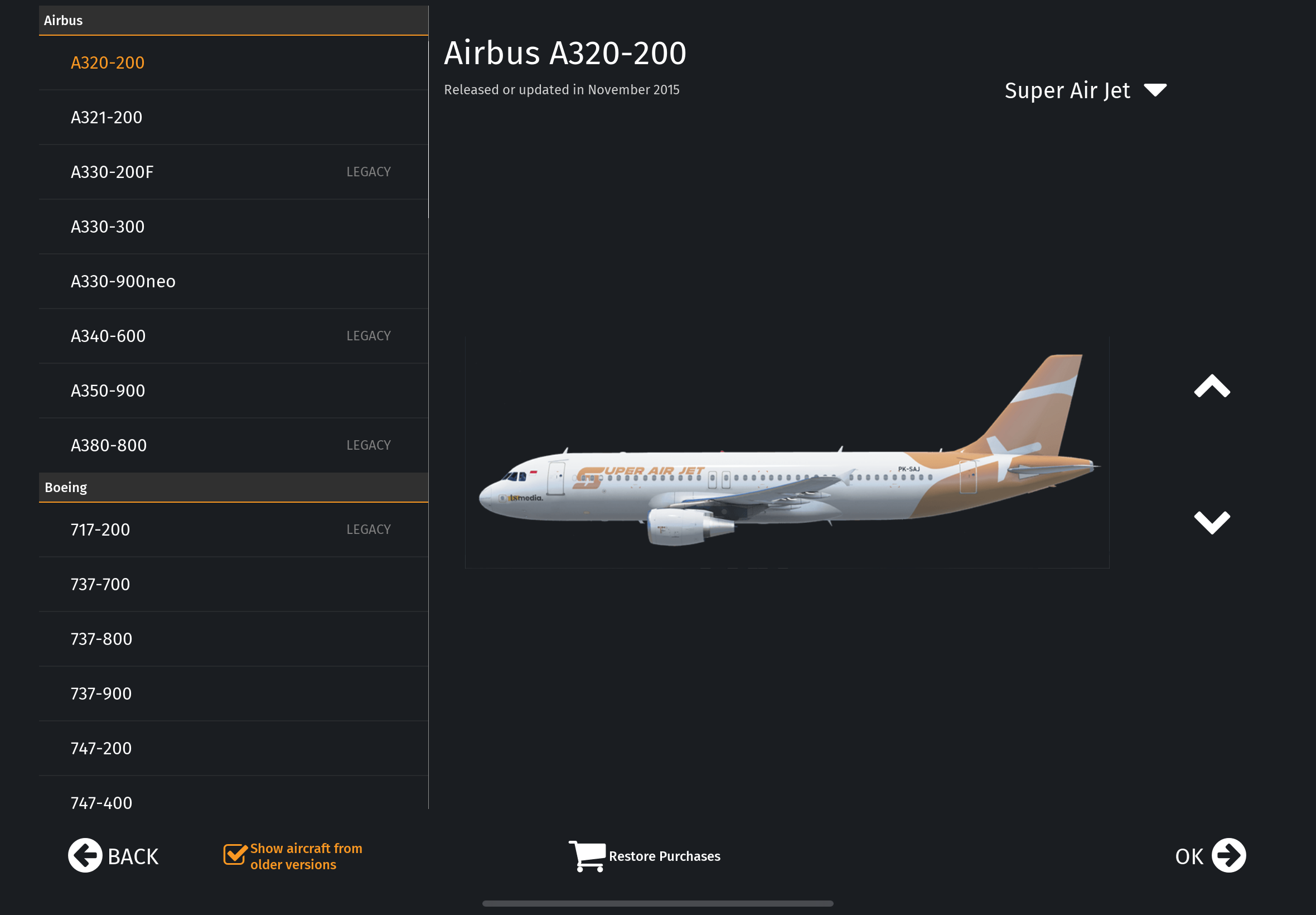This screenshot has height=915, width=1316.
Task: Pick the Boeing 747-200 from the list
Action: click(233, 749)
